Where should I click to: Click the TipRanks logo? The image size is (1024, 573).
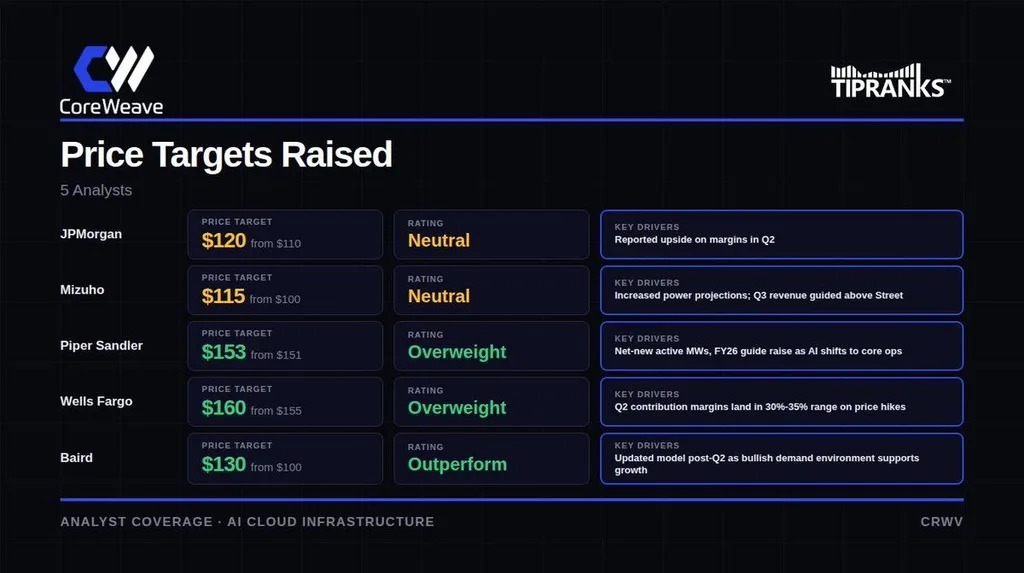(x=891, y=81)
